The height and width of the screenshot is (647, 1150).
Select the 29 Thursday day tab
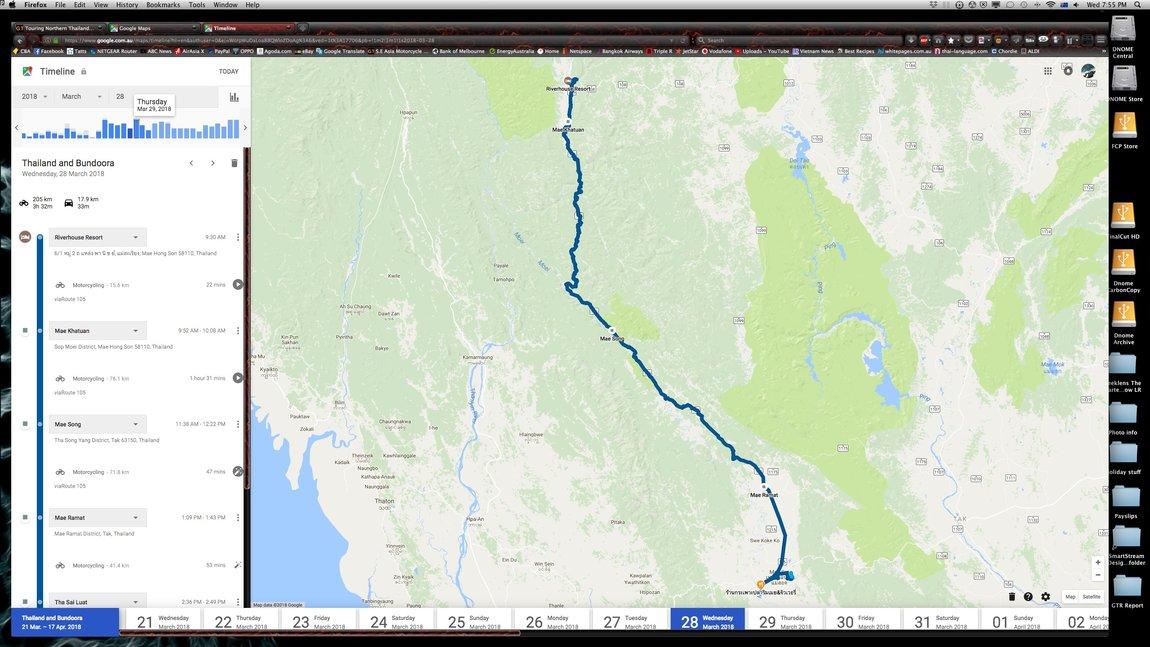pos(785,622)
